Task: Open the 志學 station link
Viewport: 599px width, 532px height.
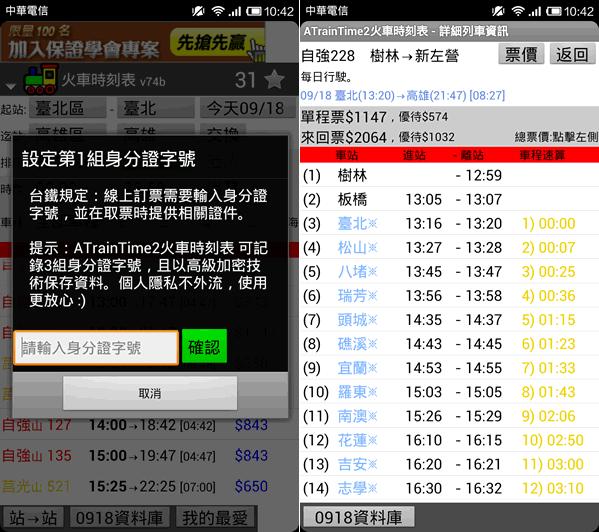Action: coord(357,488)
